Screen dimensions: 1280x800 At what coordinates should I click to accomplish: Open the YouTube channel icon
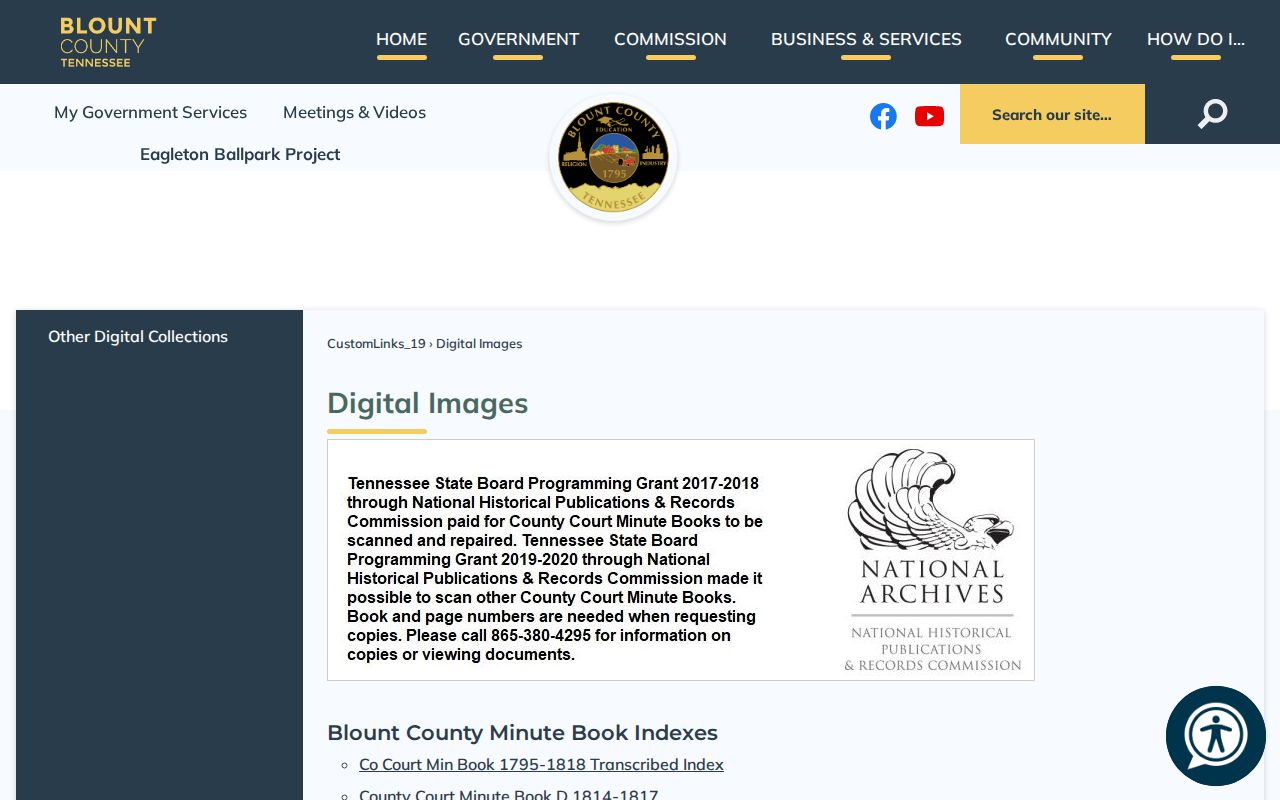(929, 116)
